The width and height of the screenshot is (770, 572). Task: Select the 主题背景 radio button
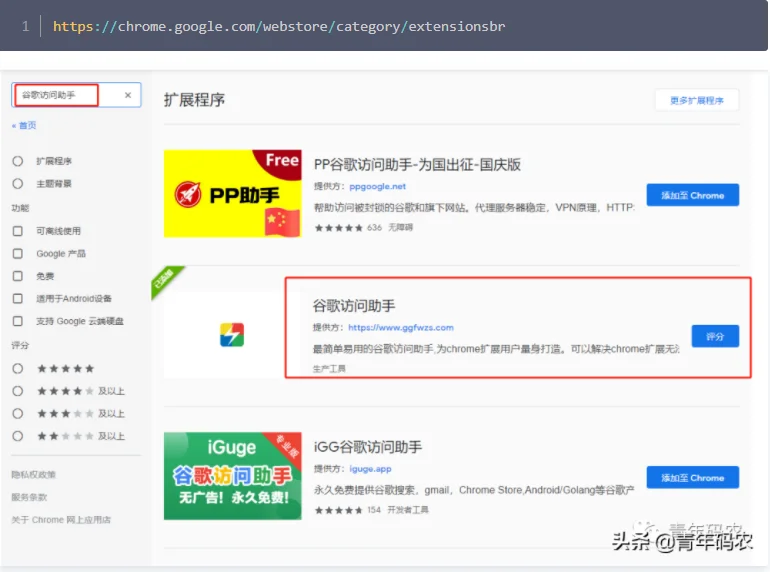18,184
